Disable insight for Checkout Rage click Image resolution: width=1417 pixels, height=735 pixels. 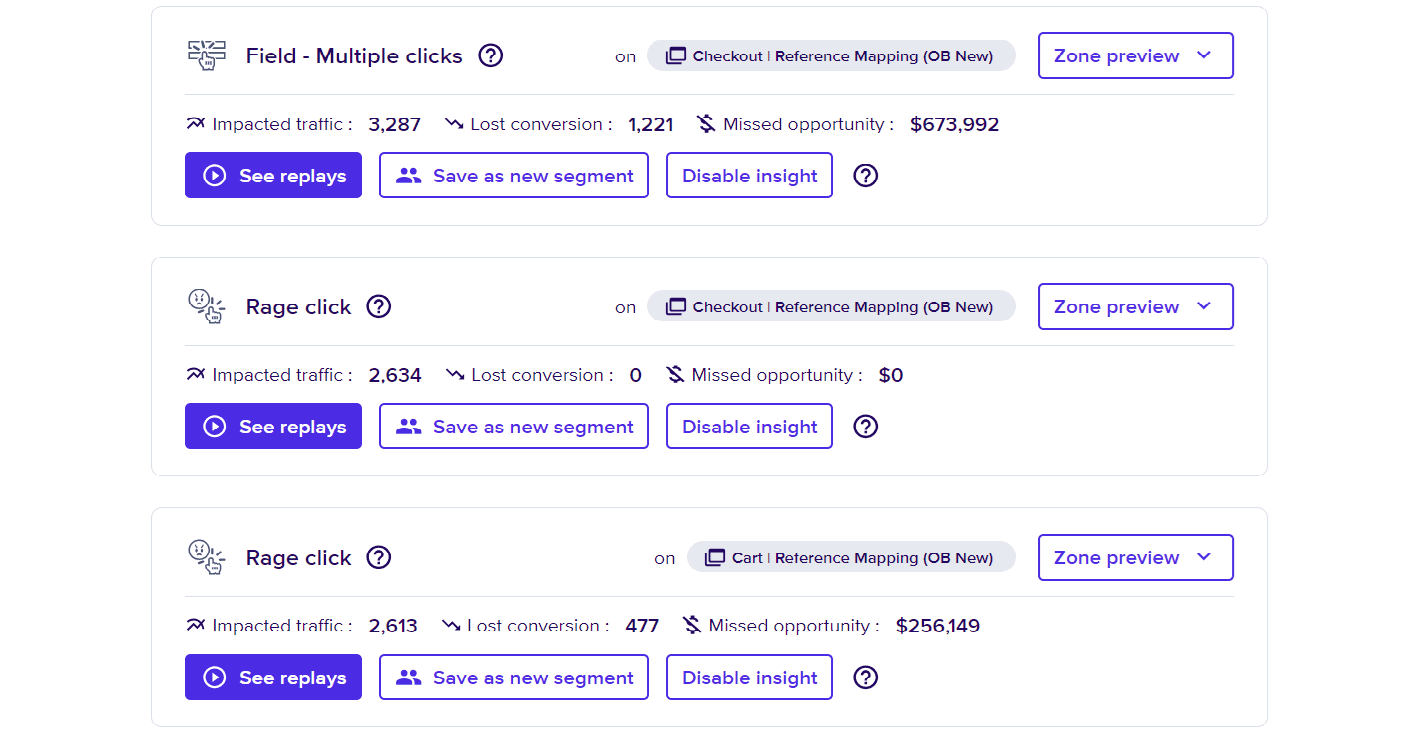click(749, 427)
